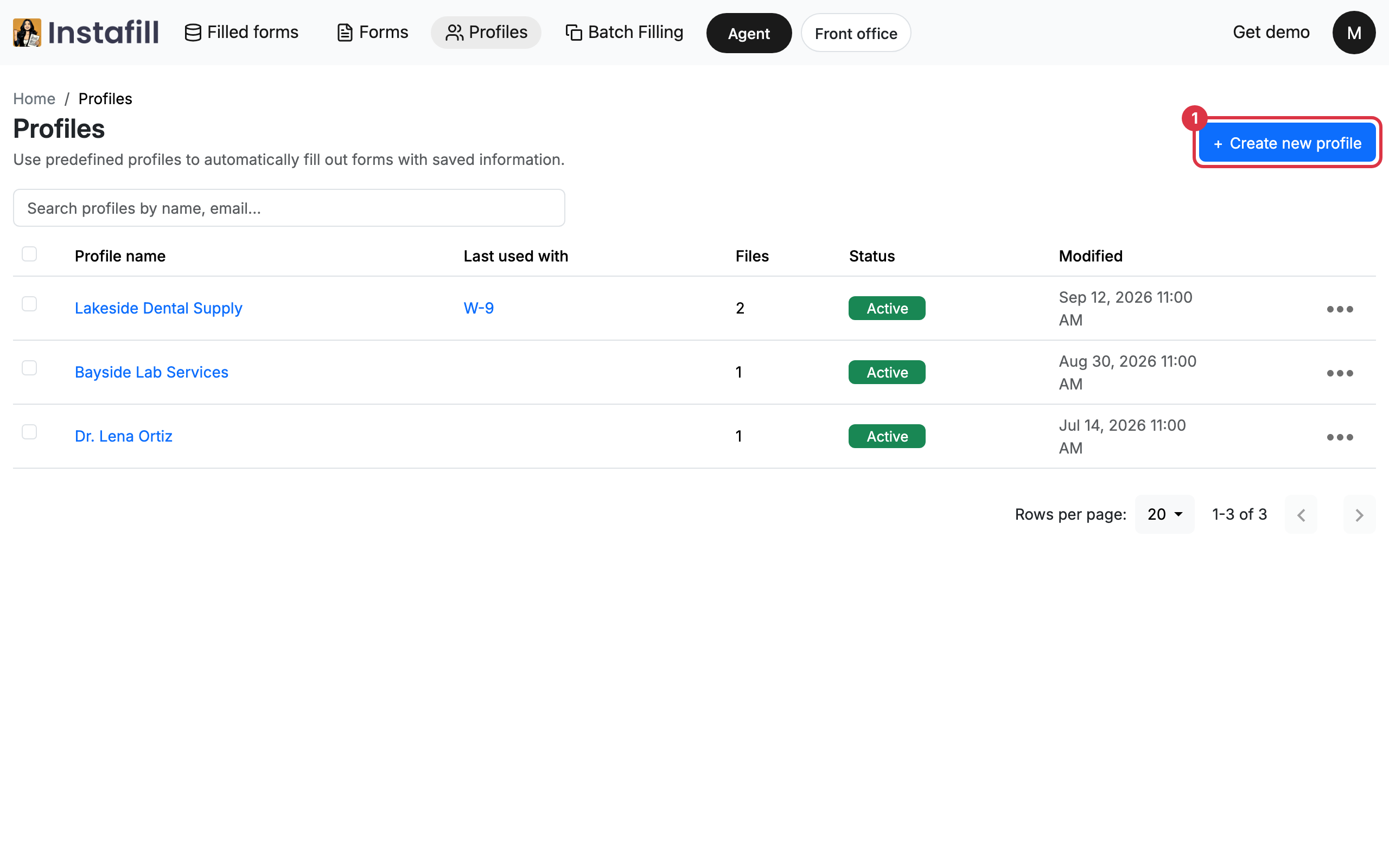Viewport: 1389px width, 868px height.
Task: Click the Sep 12, 2026 modified date
Action: click(1125, 308)
